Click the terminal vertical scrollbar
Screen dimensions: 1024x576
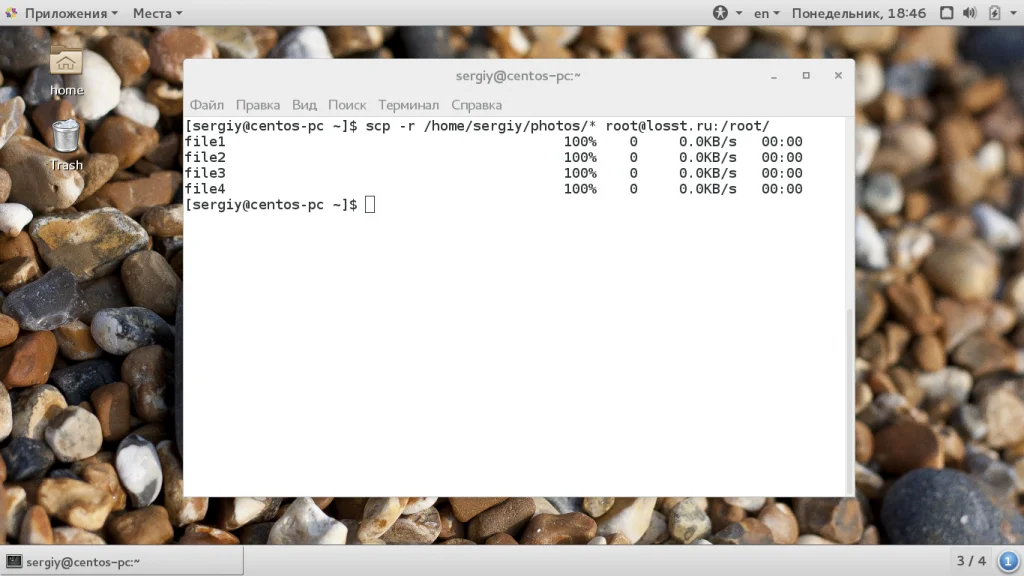849,400
